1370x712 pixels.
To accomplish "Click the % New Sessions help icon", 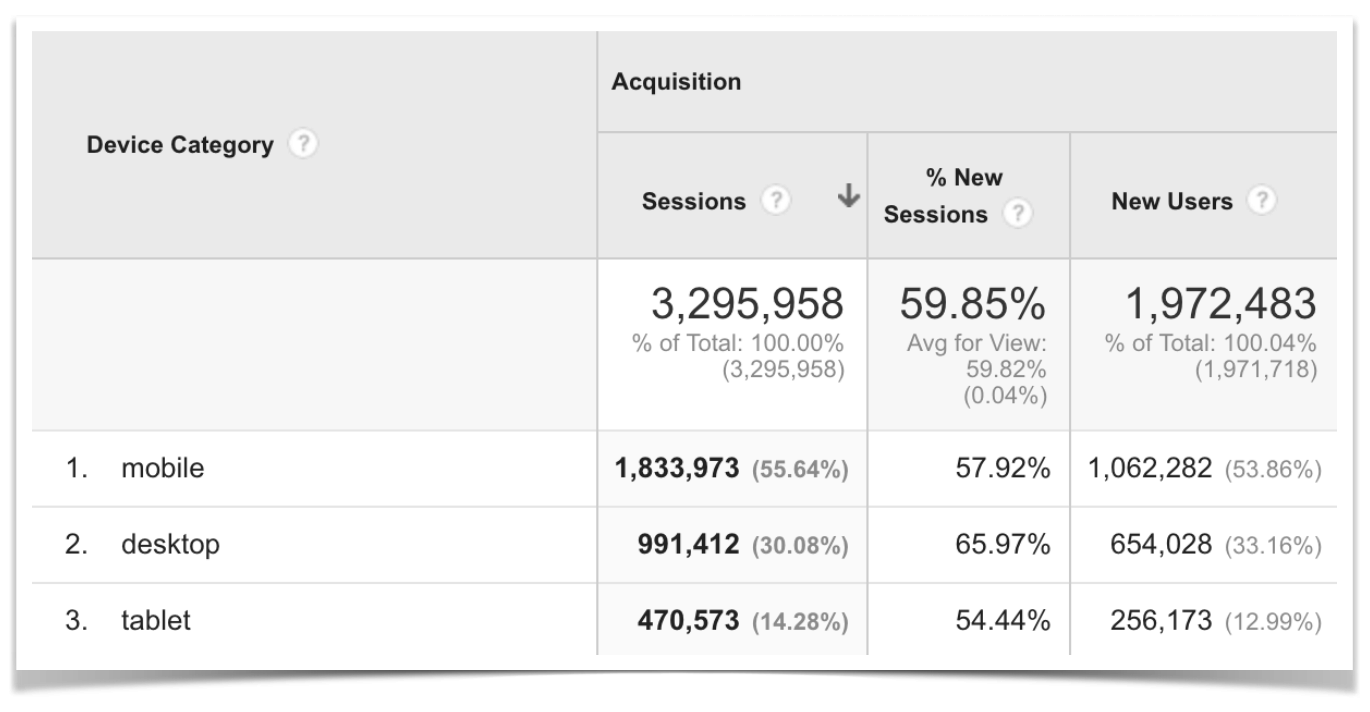I will pyautogui.click(x=1017, y=212).
